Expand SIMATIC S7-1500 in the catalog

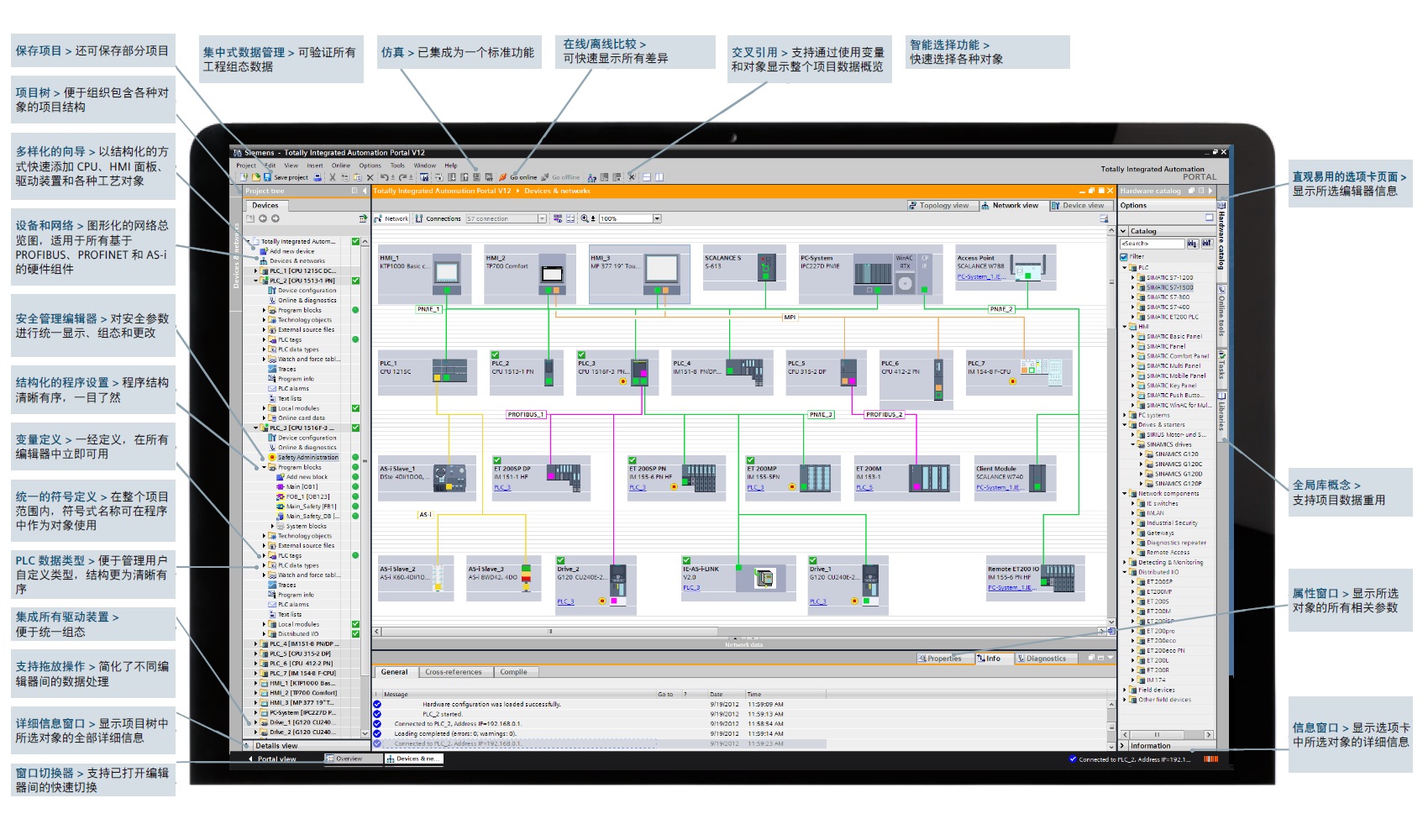pyautogui.click(x=1132, y=287)
